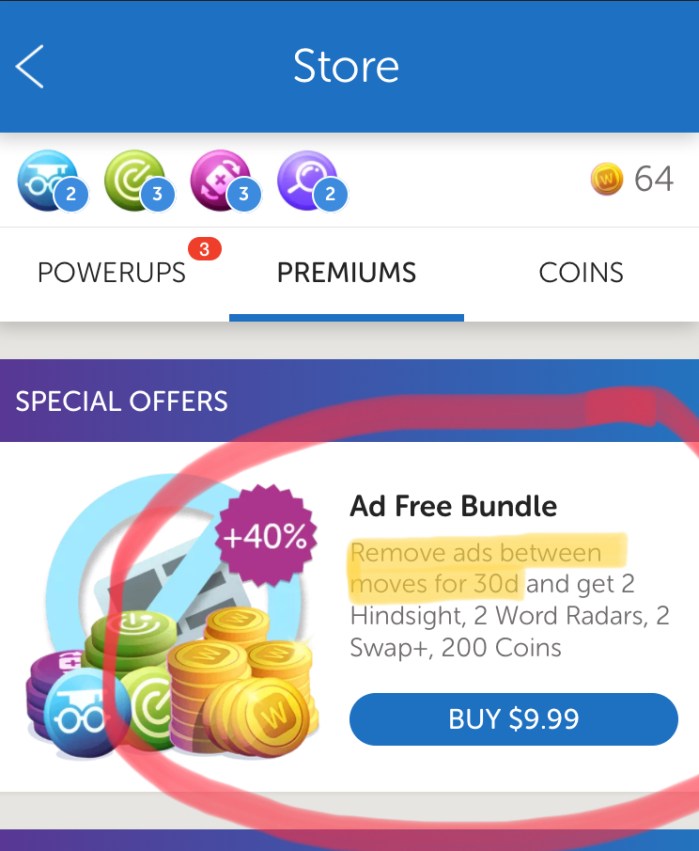Screen dimensions: 699x851
Task: Tap the Word Radar count badge showing 3
Action: click(x=157, y=194)
